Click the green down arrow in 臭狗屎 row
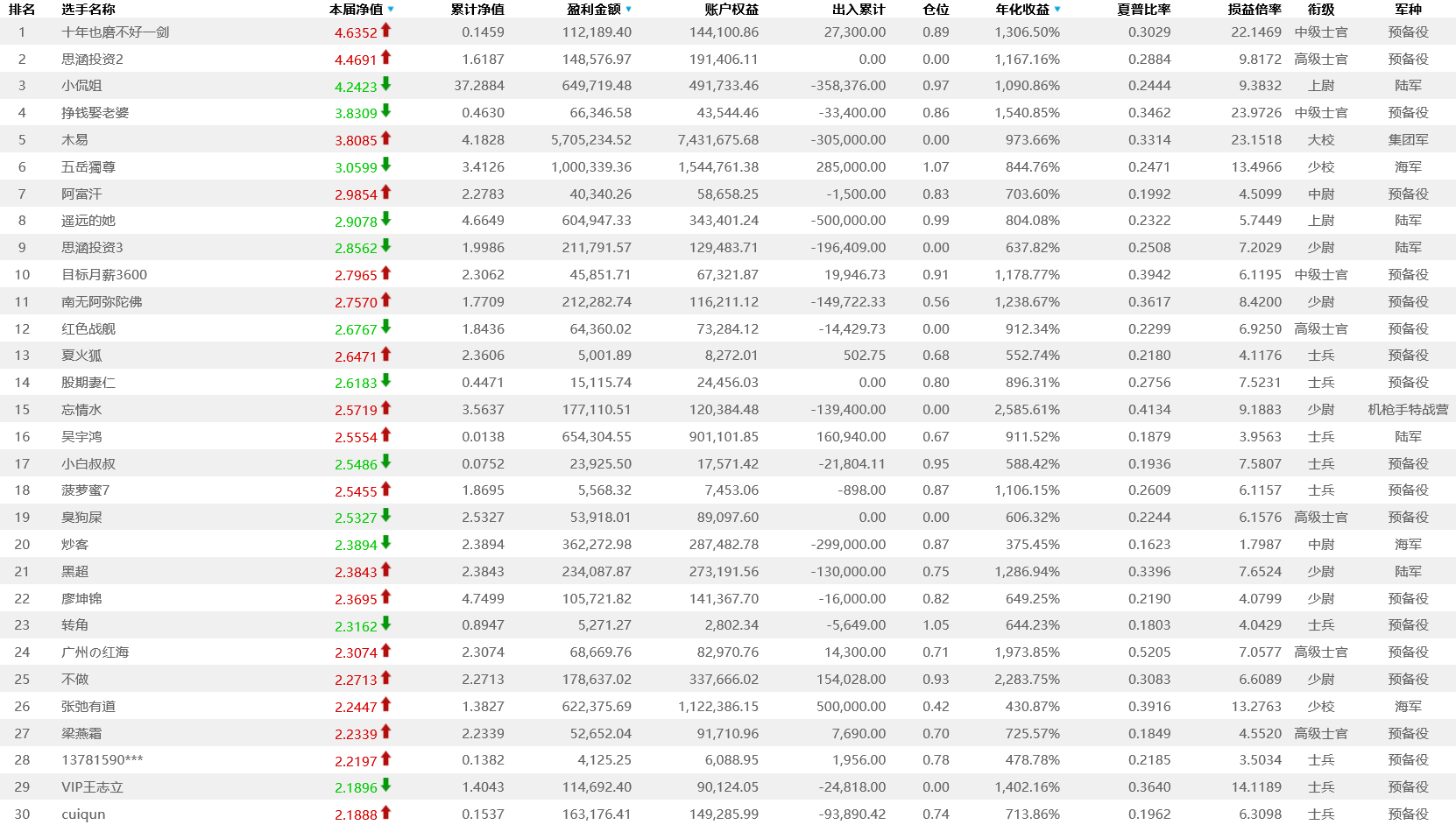This screenshot has width=1456, height=825. [385, 516]
